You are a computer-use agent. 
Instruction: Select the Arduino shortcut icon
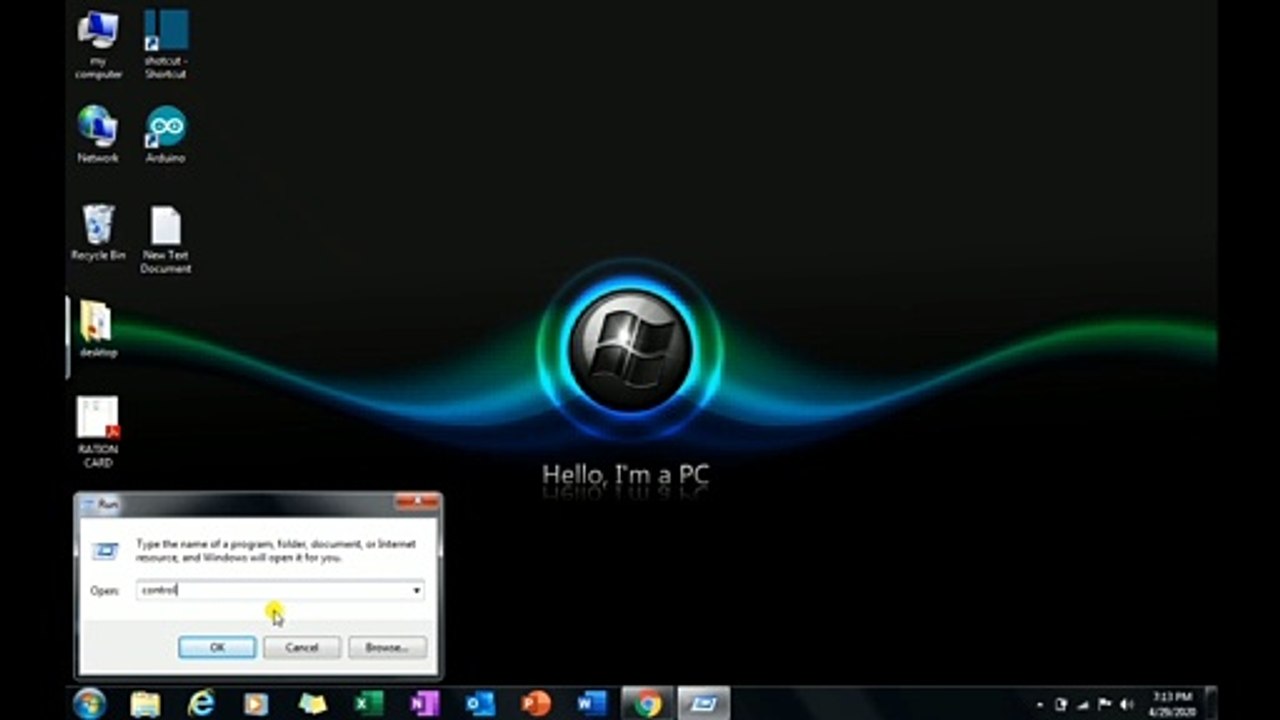click(165, 134)
